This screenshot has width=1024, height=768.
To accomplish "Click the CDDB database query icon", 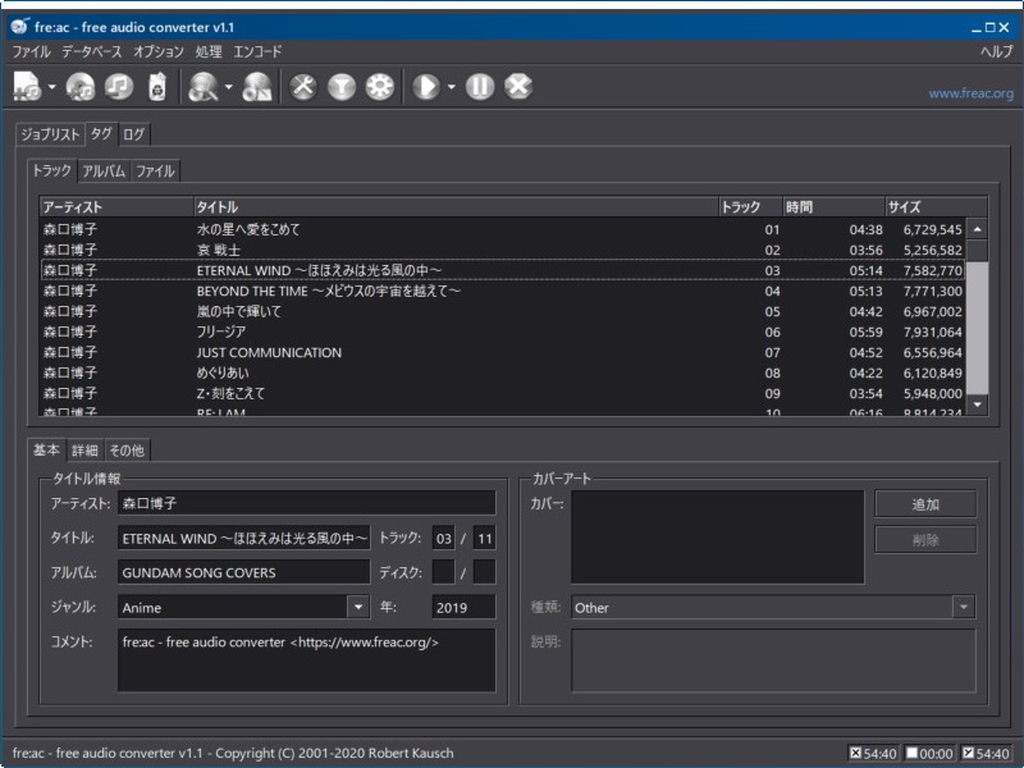I will 203,86.
